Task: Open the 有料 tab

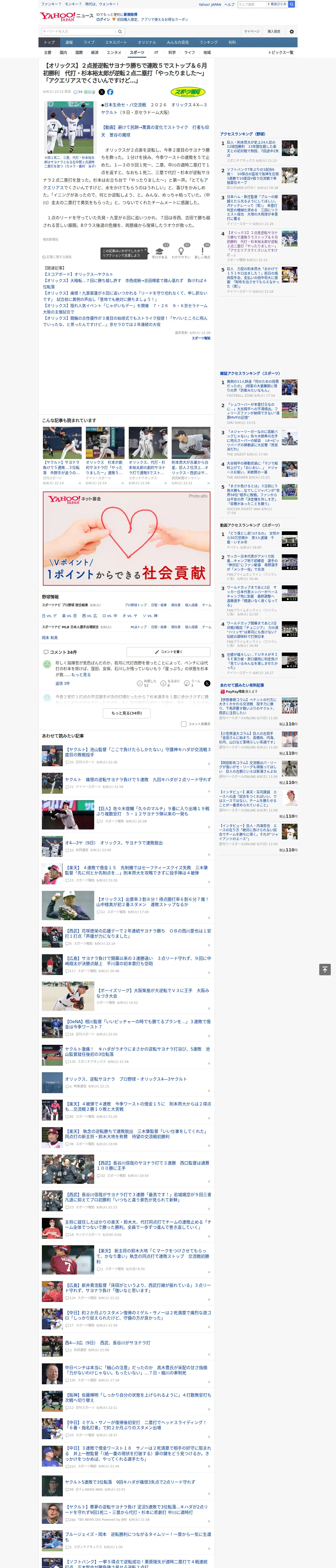Action: pyautogui.click(x=232, y=43)
